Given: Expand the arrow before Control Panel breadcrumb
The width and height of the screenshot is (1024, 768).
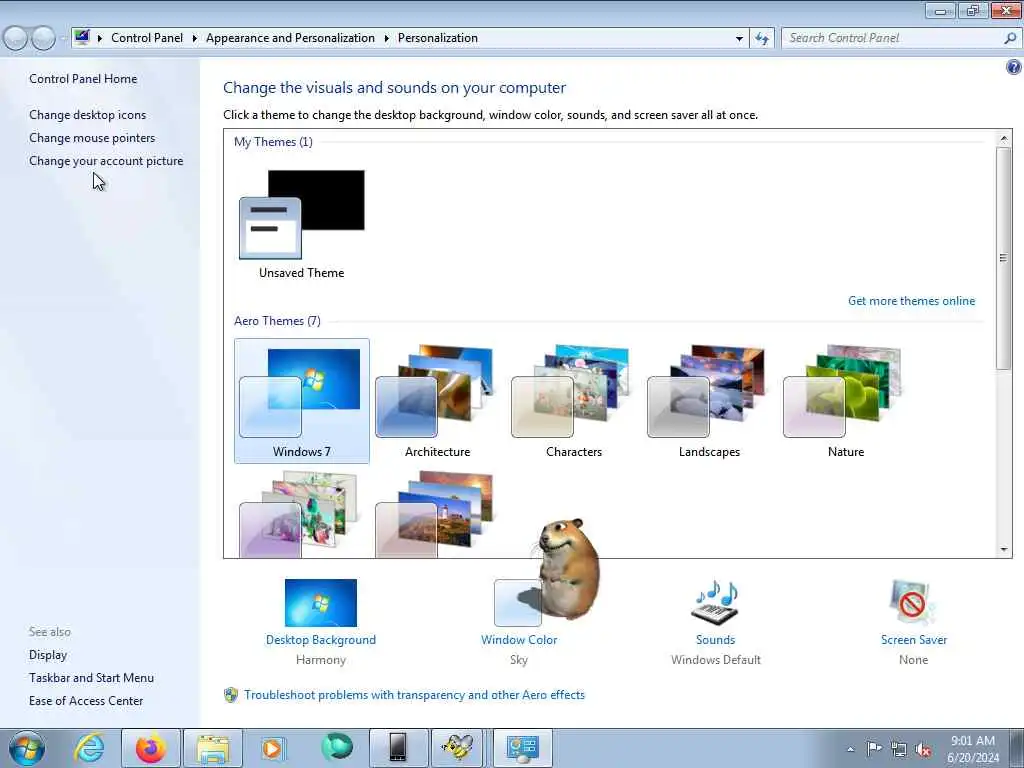Looking at the screenshot, I should 100,39.
